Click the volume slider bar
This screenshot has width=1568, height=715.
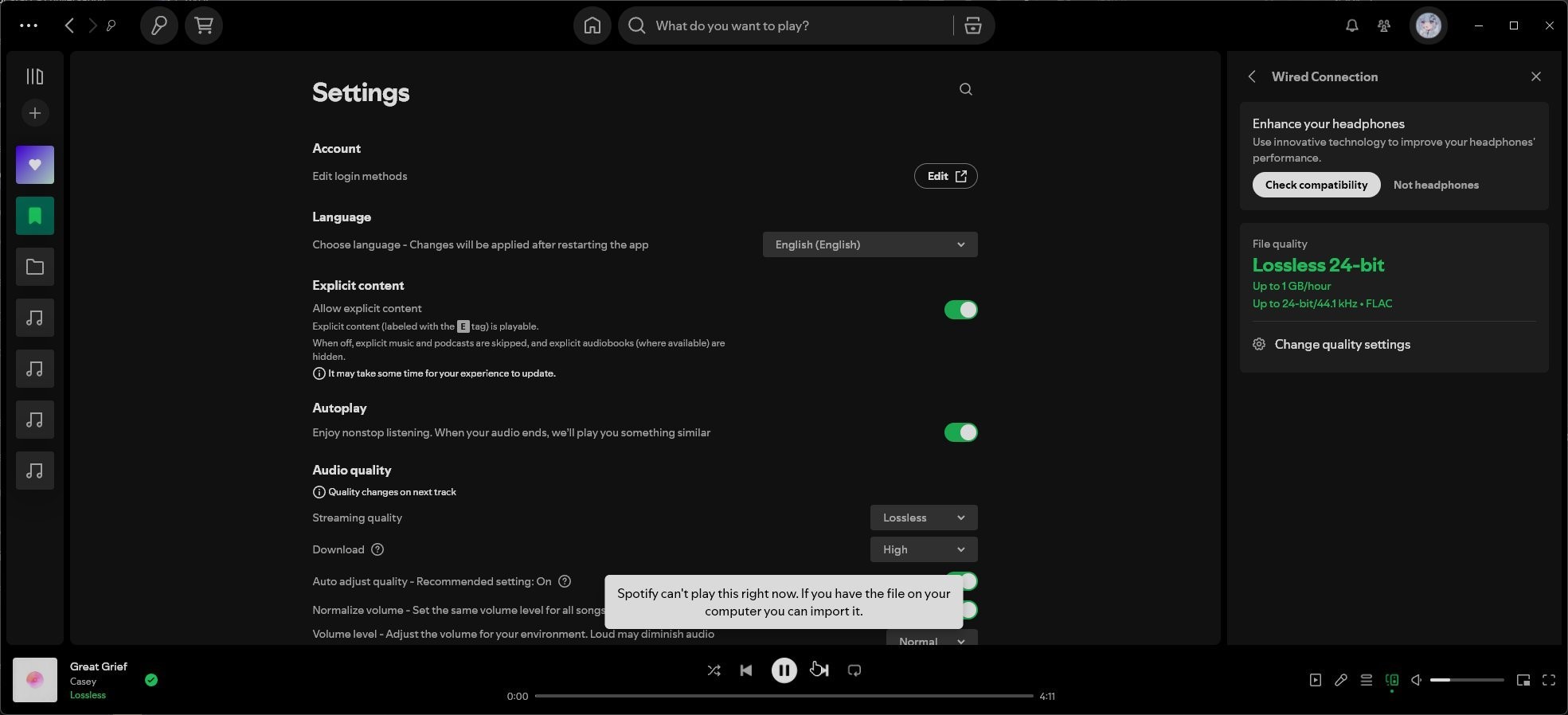(x=1466, y=680)
